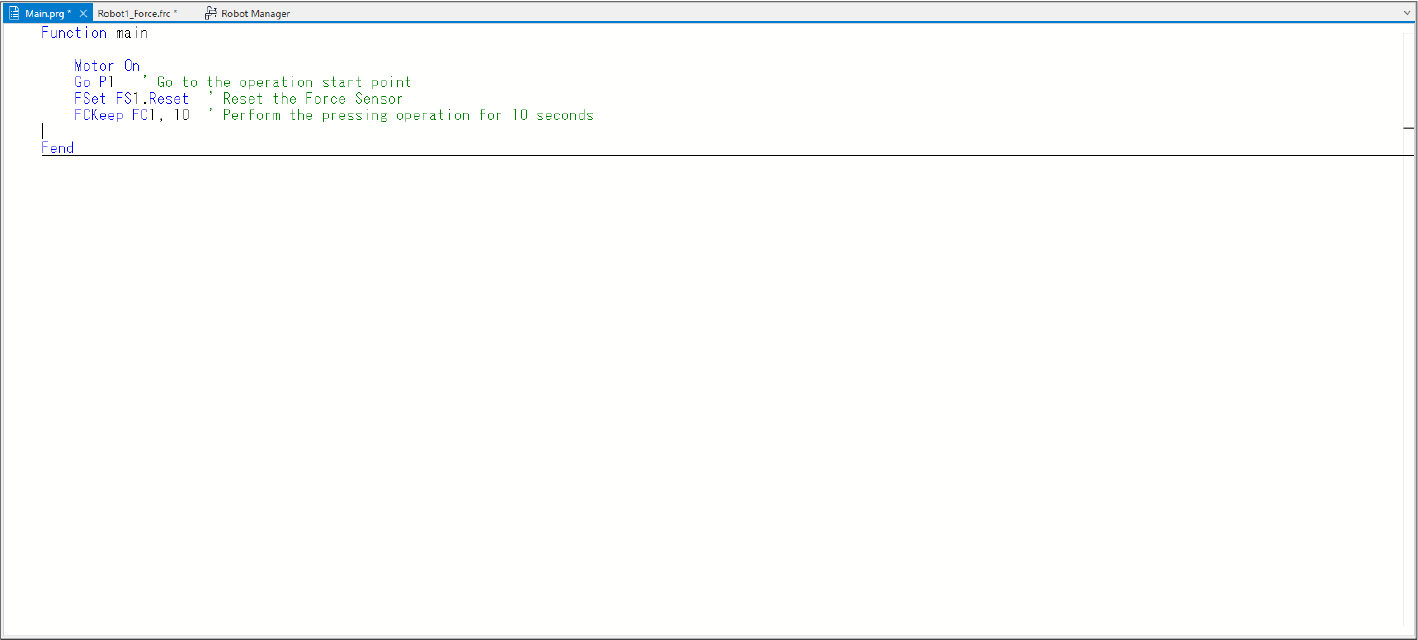Click the Go command keyword
Image resolution: width=1418 pixels, height=640 pixels.
(x=82, y=82)
